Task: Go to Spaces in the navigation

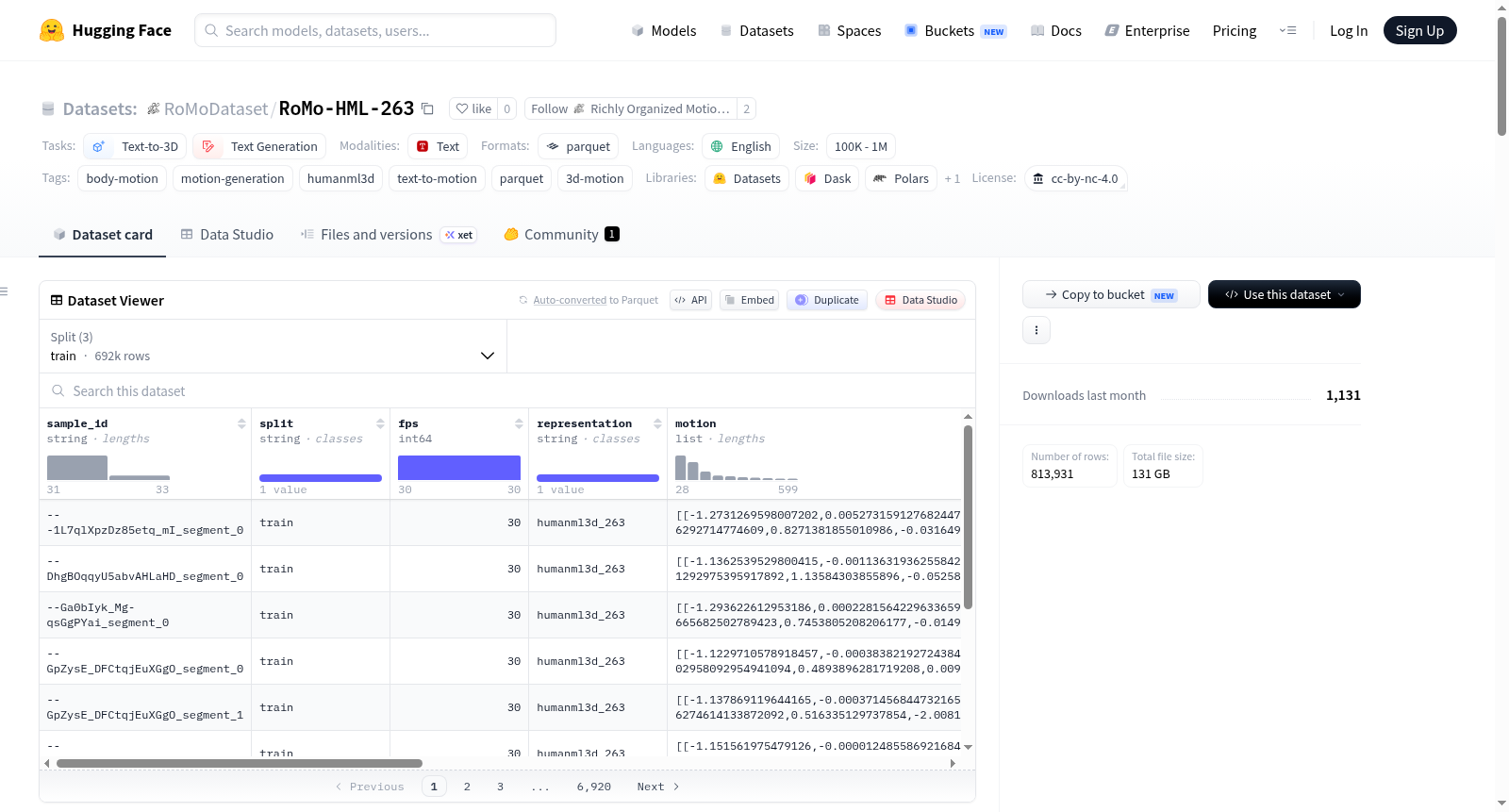Action: [850, 30]
